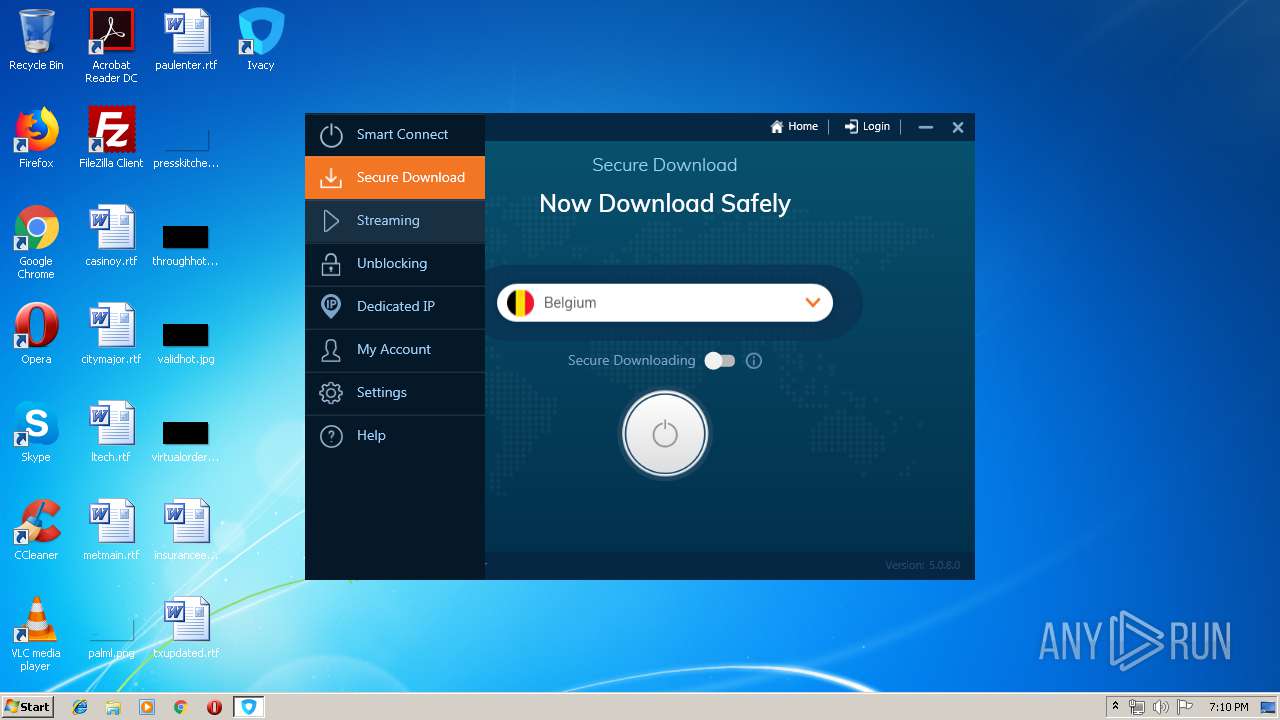Select the paulenter.rtf file icon
The image size is (1280, 720).
(186, 41)
